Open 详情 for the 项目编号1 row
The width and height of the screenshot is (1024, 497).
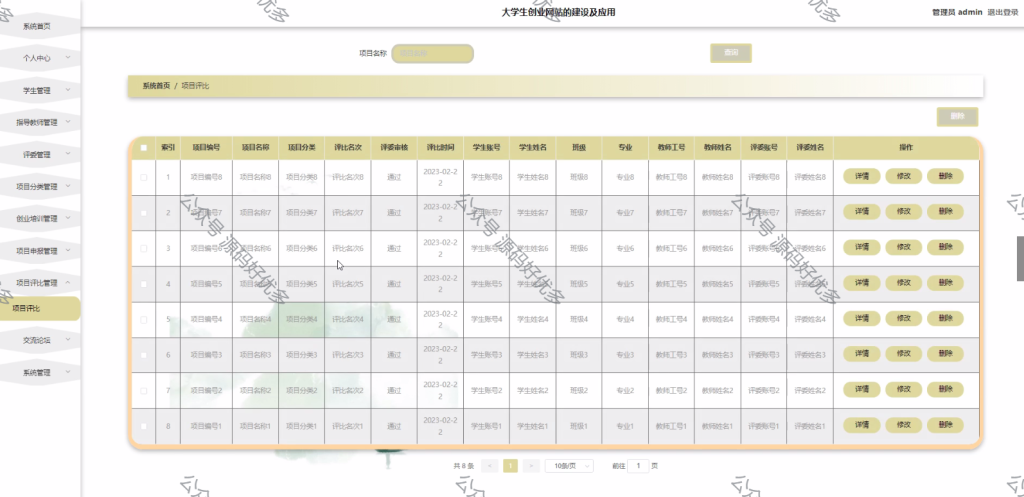[x=862, y=425]
